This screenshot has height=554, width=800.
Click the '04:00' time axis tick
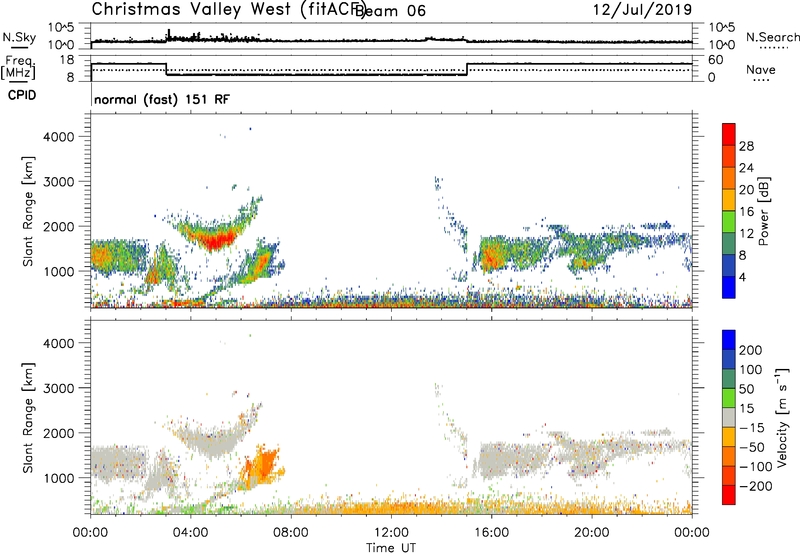(190, 533)
